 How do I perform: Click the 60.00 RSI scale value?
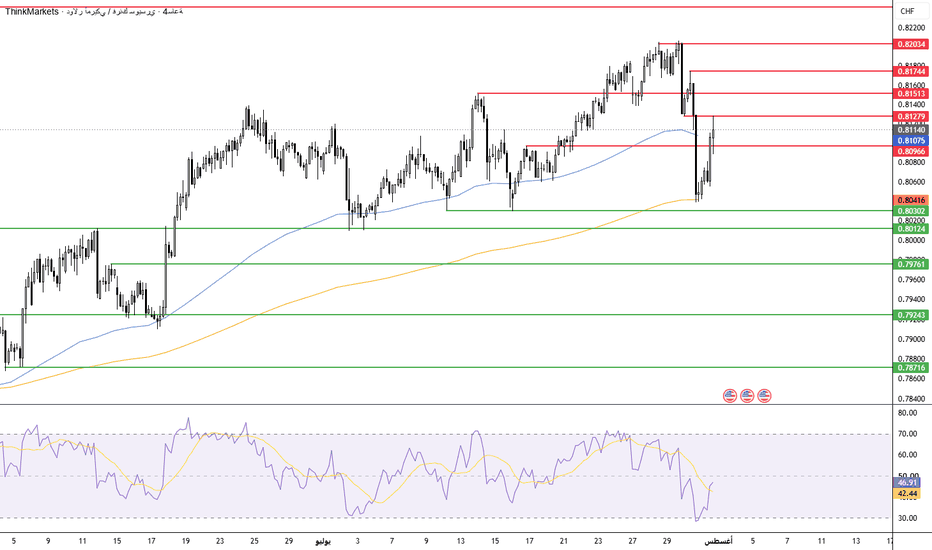tap(907, 455)
